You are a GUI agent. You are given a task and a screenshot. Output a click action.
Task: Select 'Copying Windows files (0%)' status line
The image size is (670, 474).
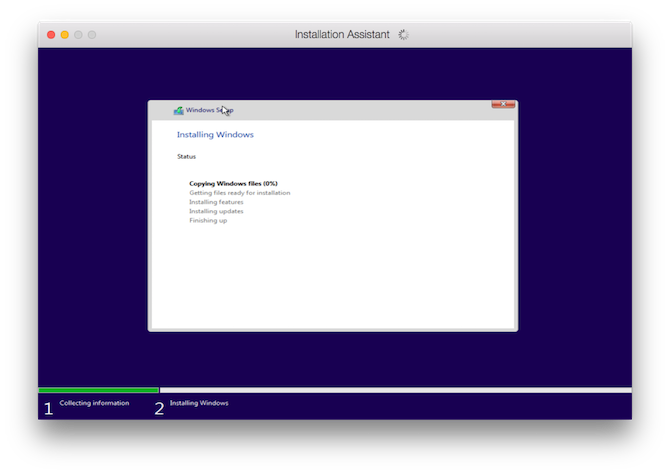click(233, 183)
